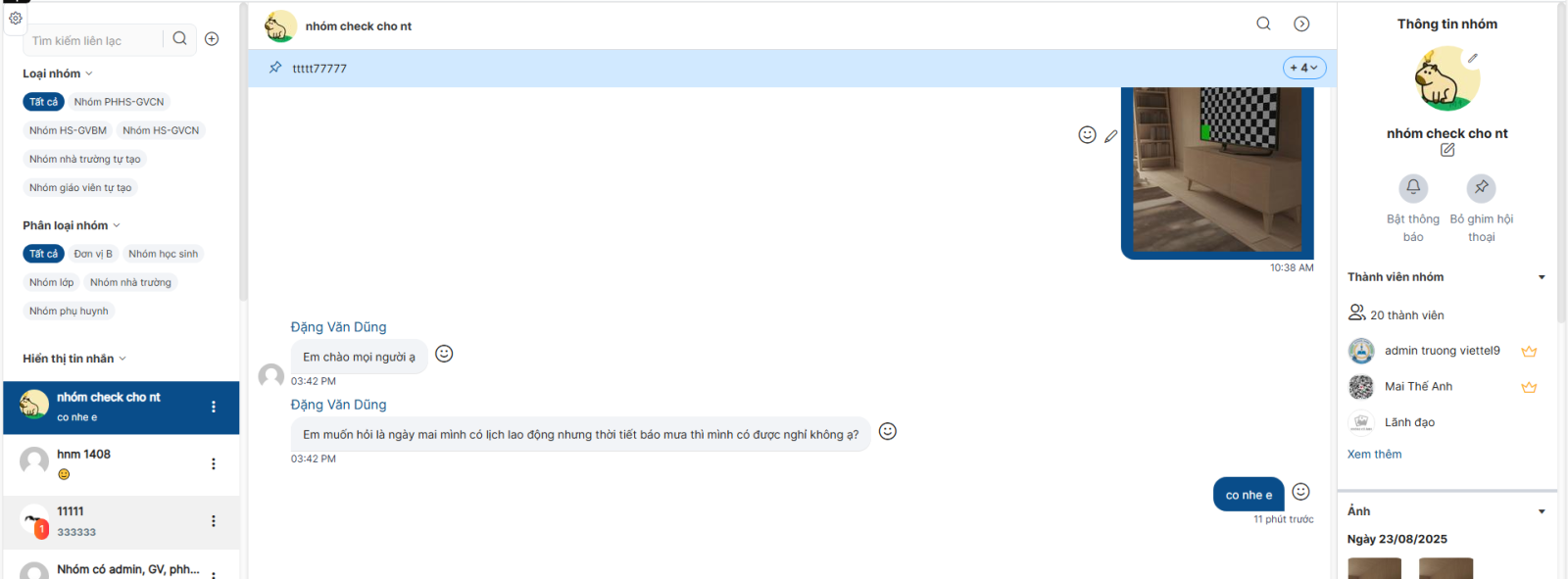
Task: Select the "Nhóm PHHS-GVCN" filter chip
Action: click(x=119, y=102)
